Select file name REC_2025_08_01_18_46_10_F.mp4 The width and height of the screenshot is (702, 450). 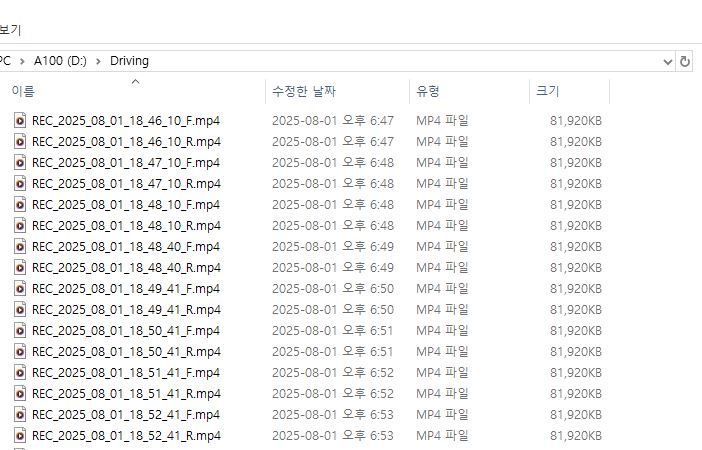pyautogui.click(x=126, y=121)
